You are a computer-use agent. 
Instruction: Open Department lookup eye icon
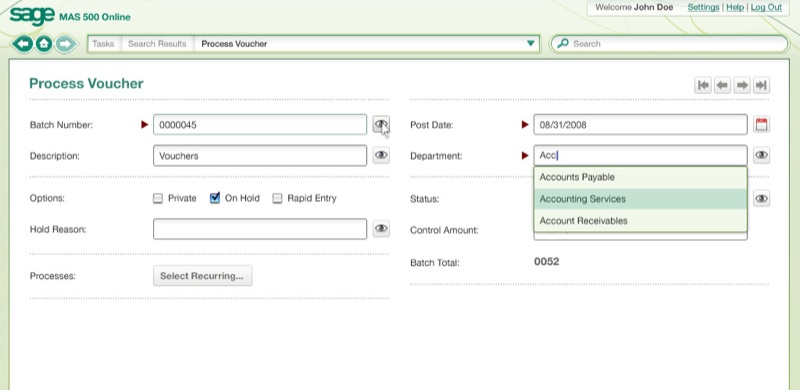(x=761, y=155)
